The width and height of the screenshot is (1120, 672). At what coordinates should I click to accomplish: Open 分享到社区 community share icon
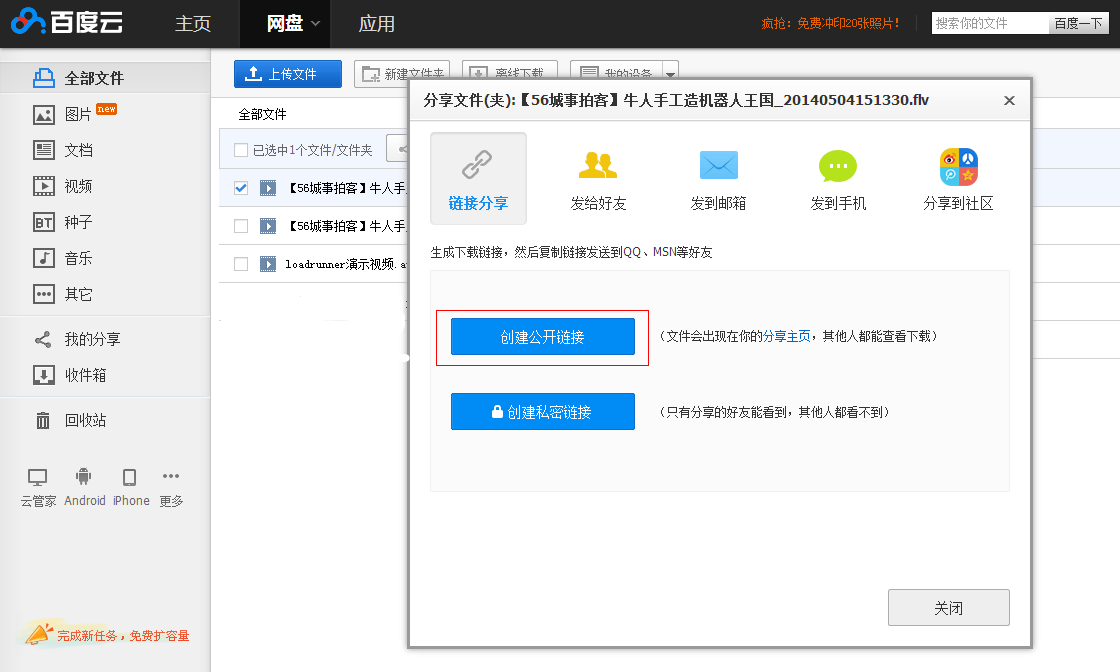[958, 166]
